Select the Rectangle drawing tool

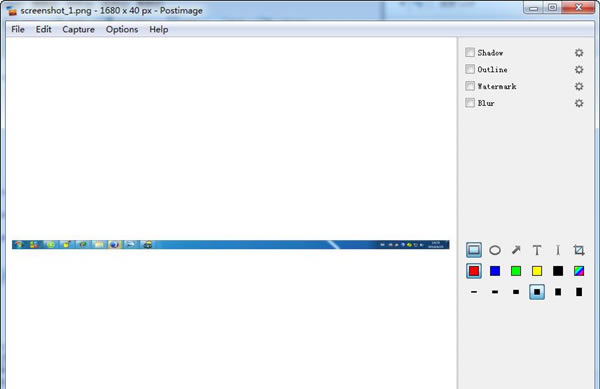[474, 250]
